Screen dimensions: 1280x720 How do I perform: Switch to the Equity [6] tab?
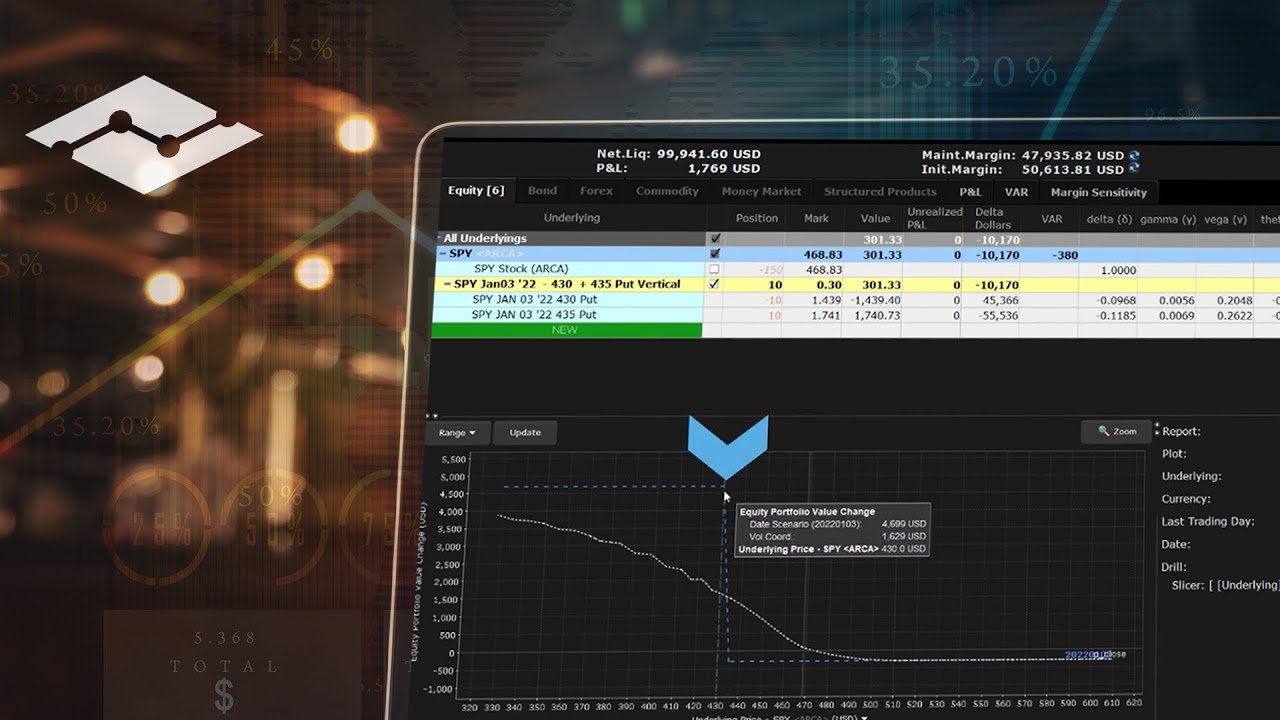point(477,191)
